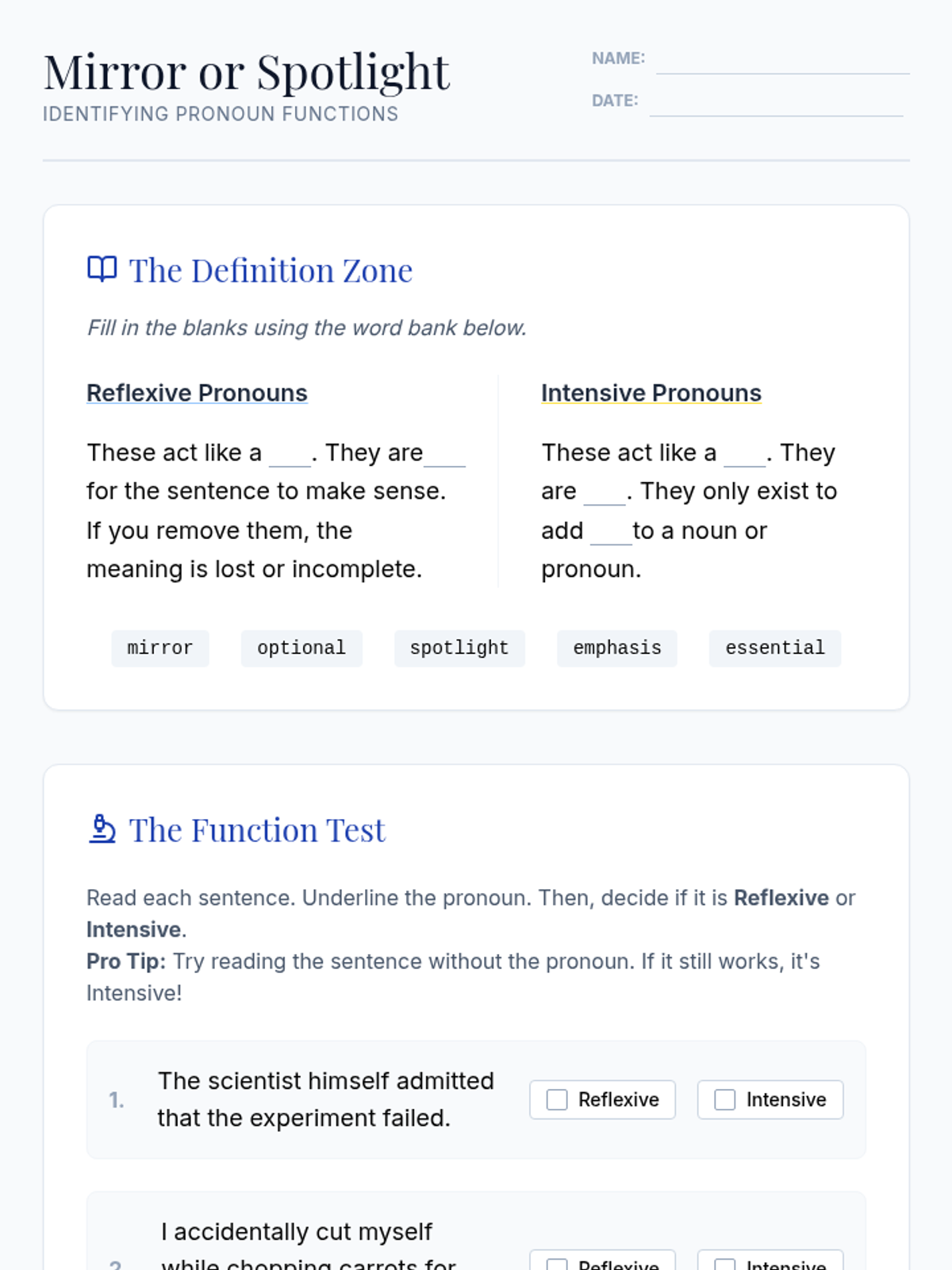Click the Reflexive Pronouns heading
The height and width of the screenshot is (1270, 952).
pyautogui.click(x=197, y=393)
